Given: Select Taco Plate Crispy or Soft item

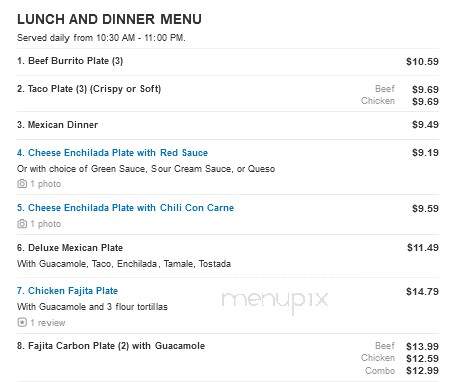Looking at the screenshot, I should pos(89,89).
